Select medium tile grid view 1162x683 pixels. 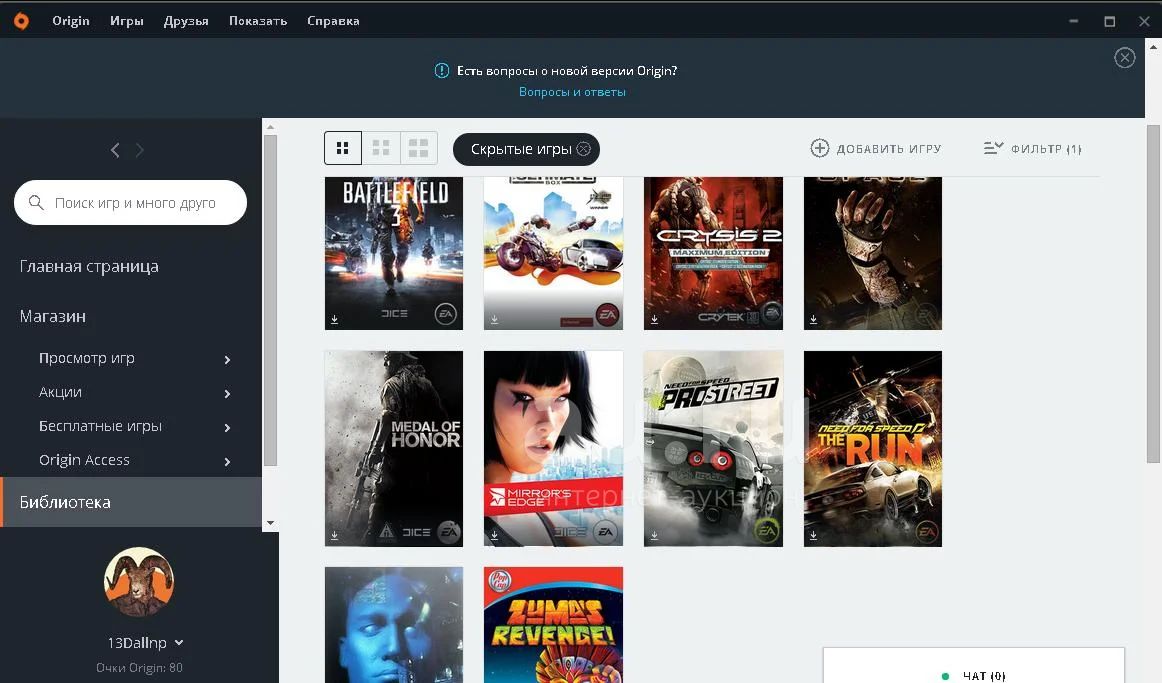click(381, 148)
